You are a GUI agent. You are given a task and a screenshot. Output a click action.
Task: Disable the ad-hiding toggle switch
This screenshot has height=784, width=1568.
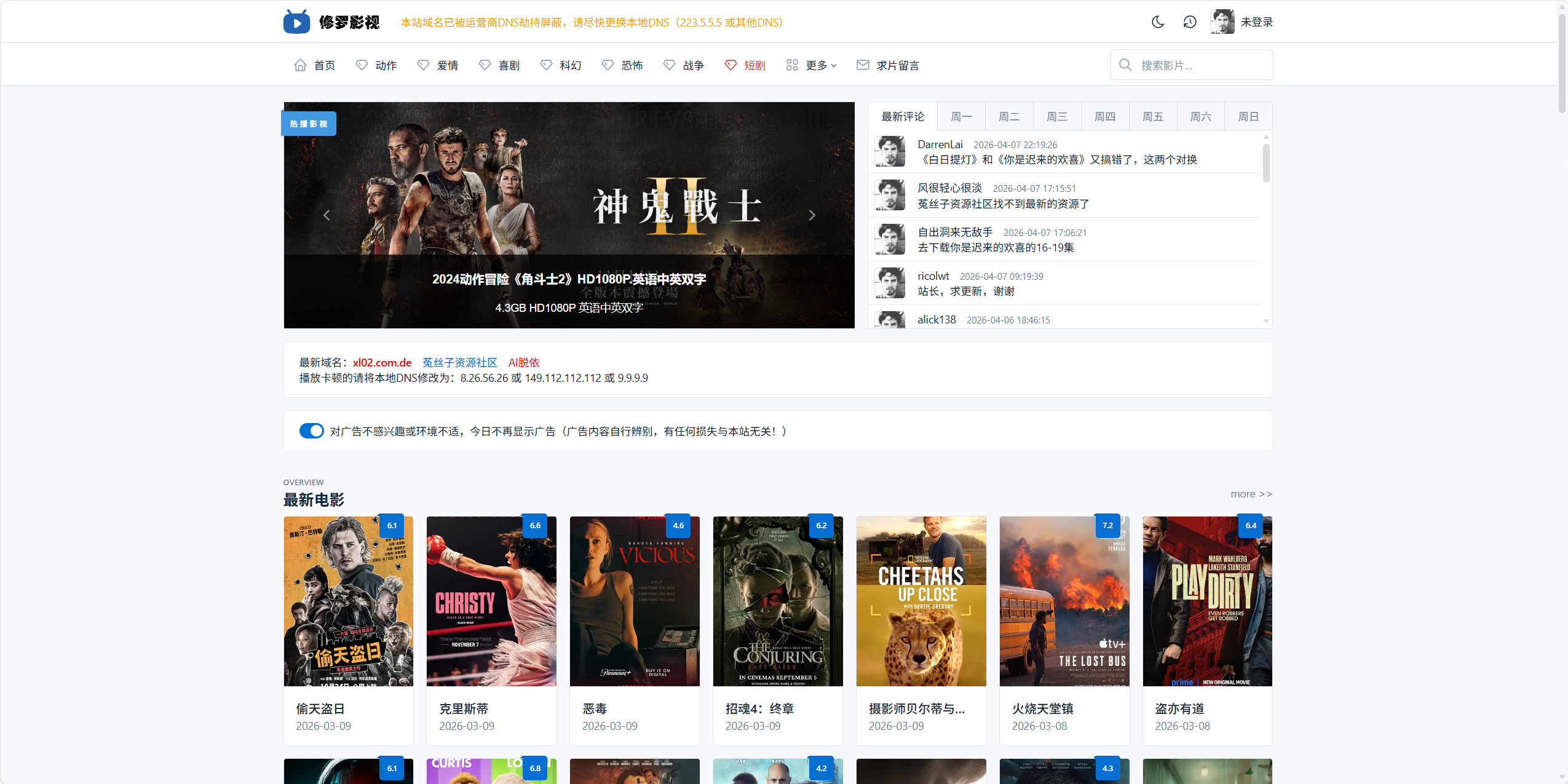(x=312, y=430)
